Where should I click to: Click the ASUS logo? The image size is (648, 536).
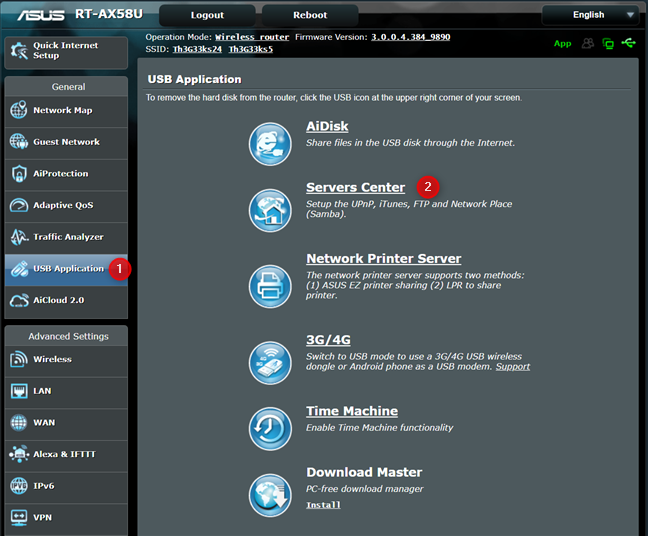click(40, 15)
